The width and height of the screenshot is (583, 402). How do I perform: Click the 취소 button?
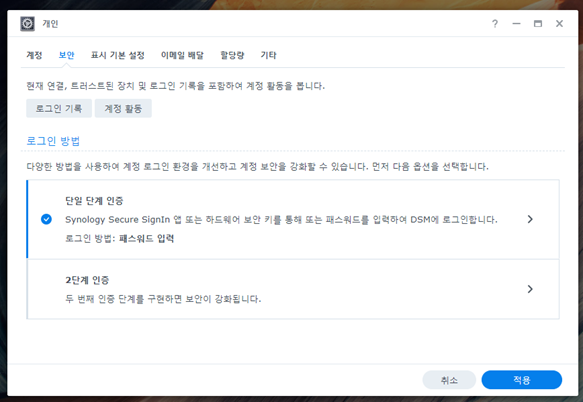coord(449,380)
